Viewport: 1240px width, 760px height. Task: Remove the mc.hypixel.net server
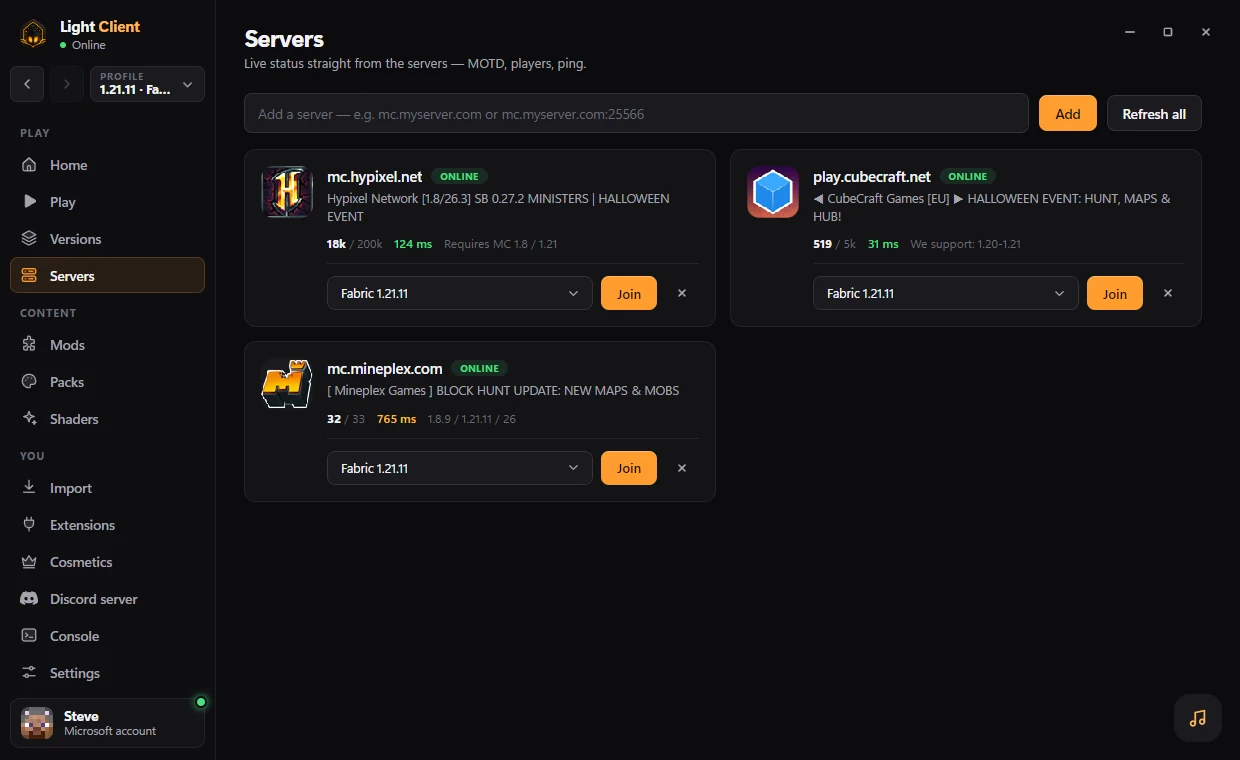pyautogui.click(x=682, y=293)
